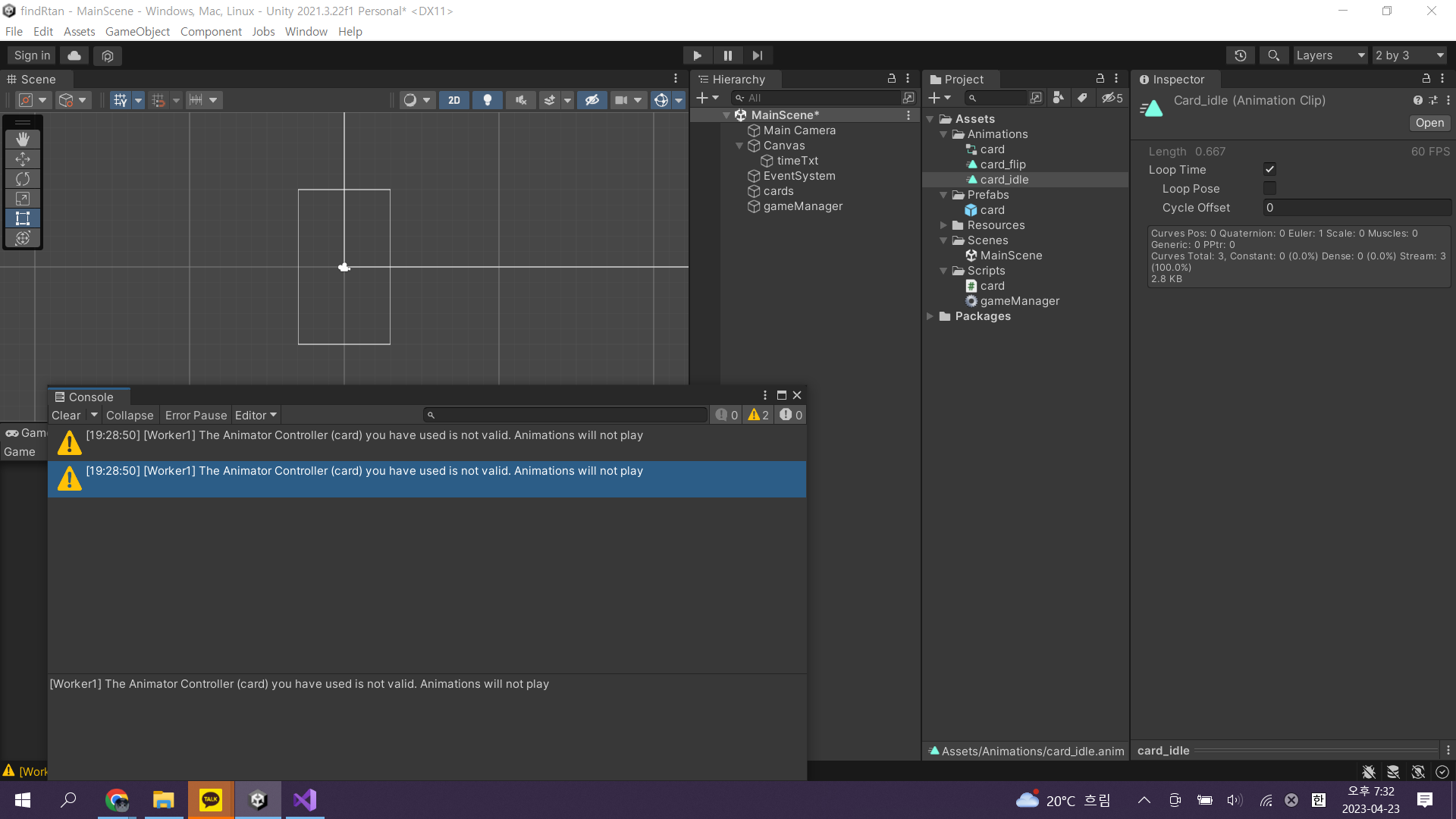This screenshot has height=819, width=1456.
Task: Open Editor dropdown in Console
Action: coord(256,416)
